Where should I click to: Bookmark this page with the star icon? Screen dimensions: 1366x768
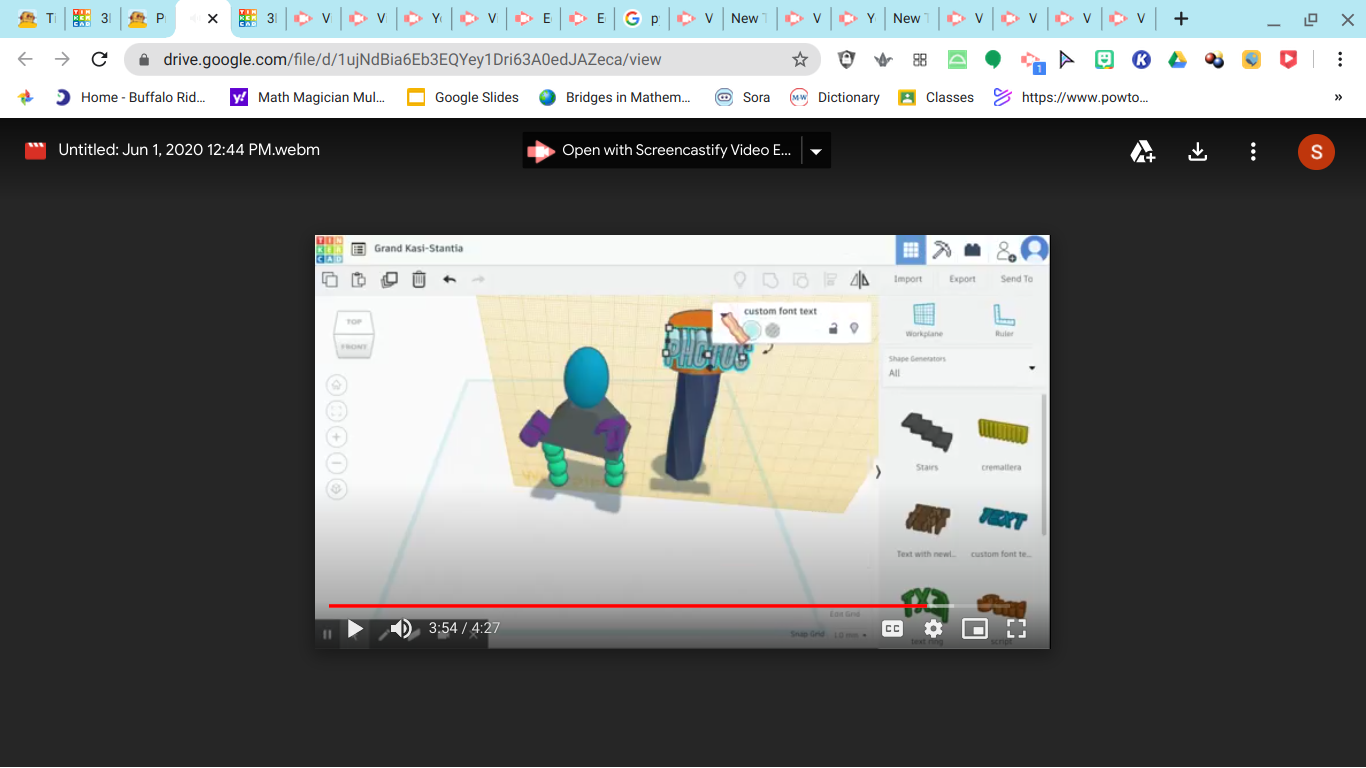(800, 59)
